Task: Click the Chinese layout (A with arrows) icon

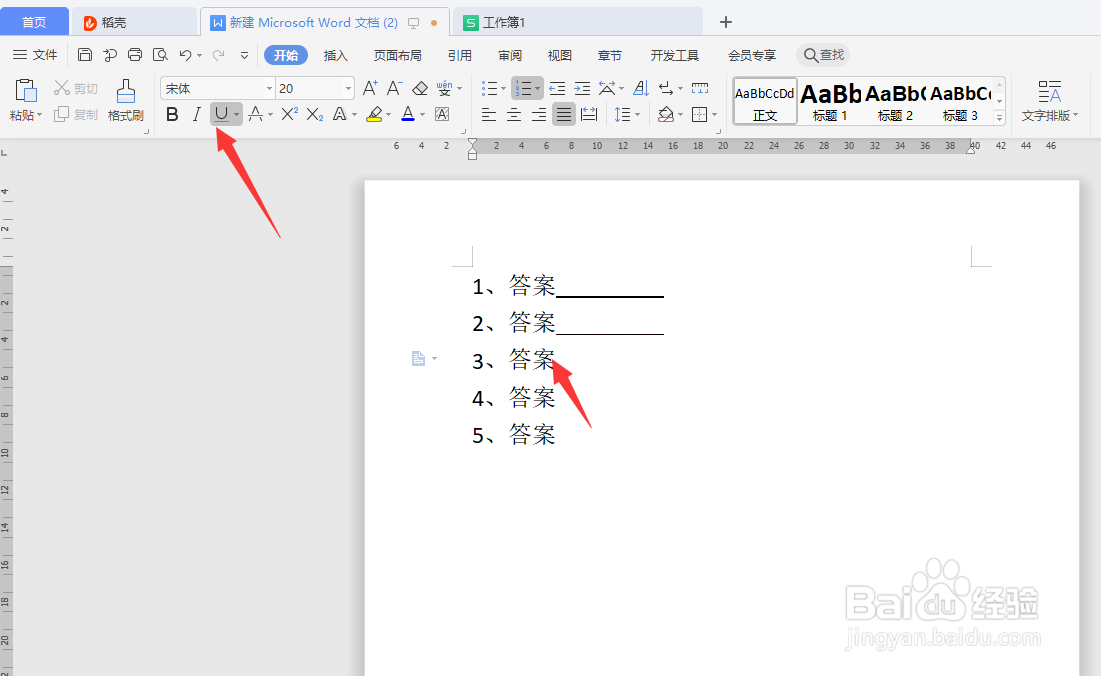Action: click(607, 88)
